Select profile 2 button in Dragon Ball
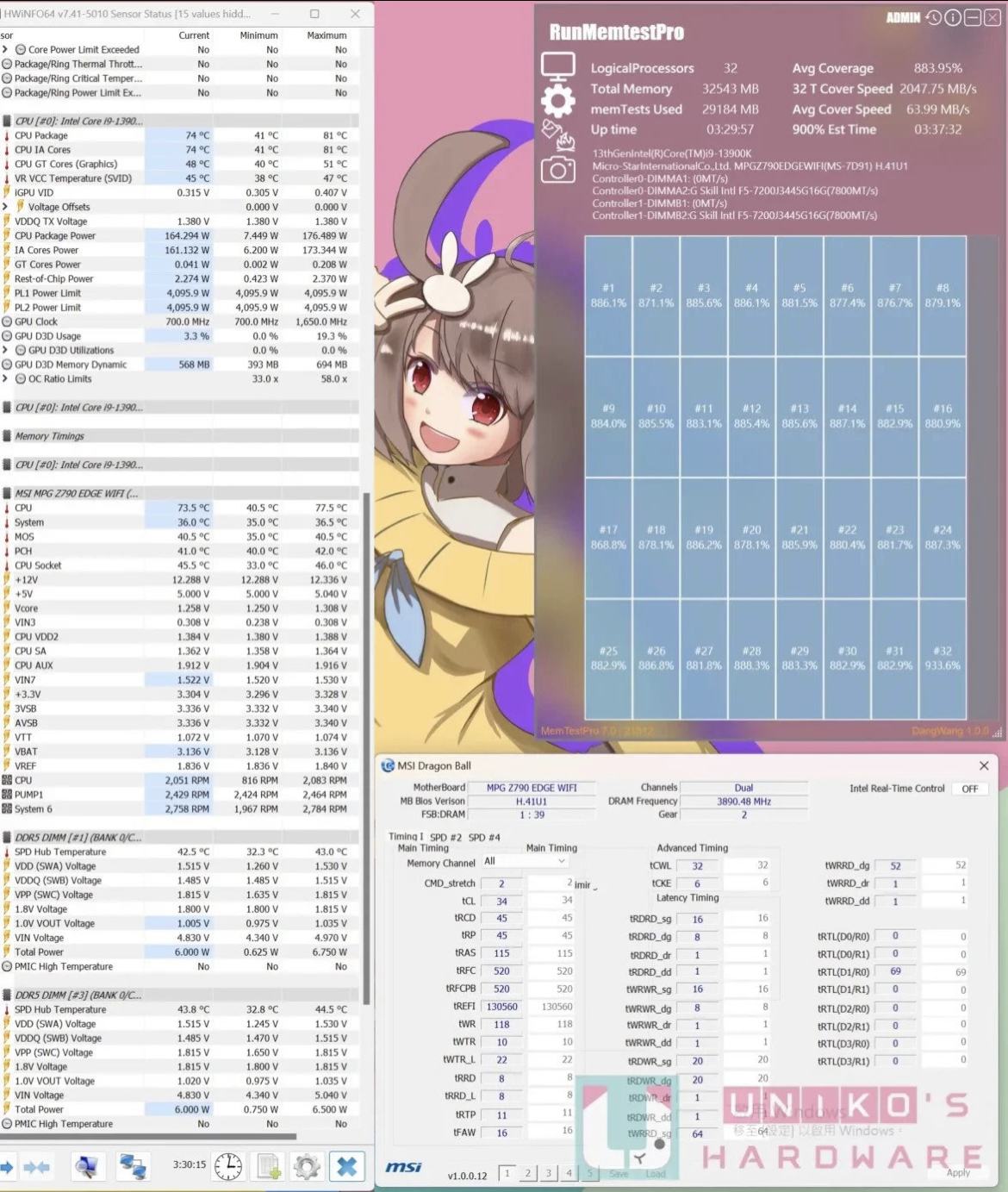 point(528,1173)
